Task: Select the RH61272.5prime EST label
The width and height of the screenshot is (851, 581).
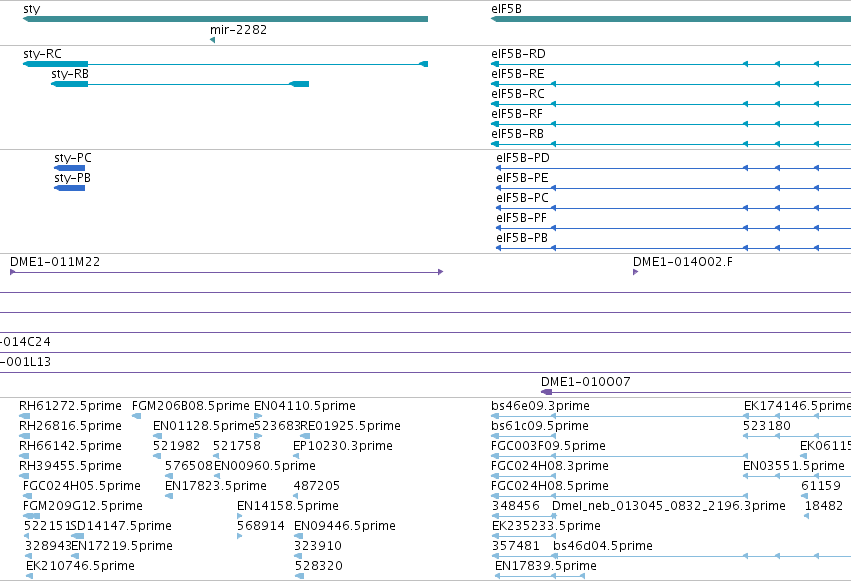Action: (x=70, y=406)
